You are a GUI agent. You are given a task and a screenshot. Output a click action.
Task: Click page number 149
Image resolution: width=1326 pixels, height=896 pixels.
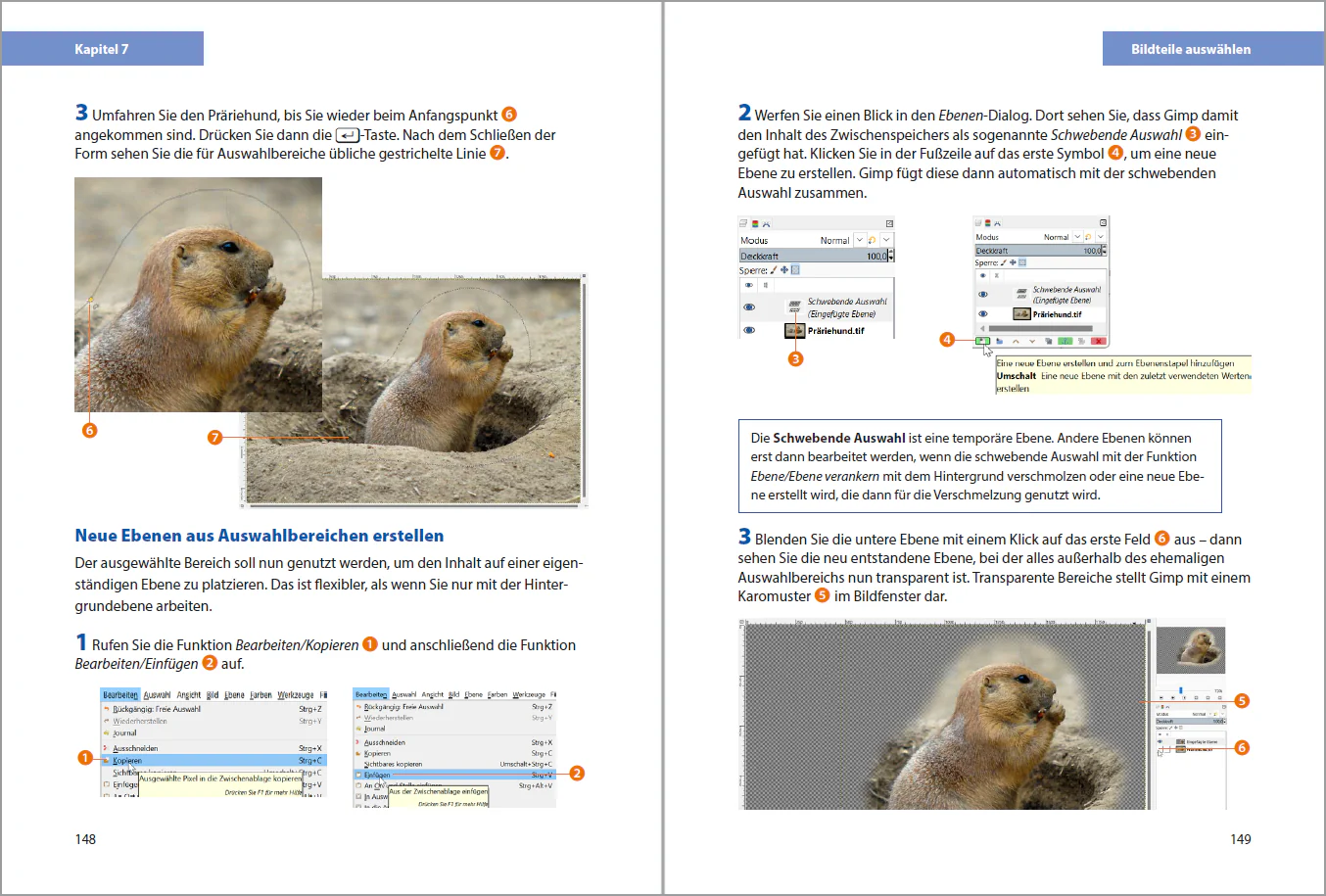(1241, 839)
